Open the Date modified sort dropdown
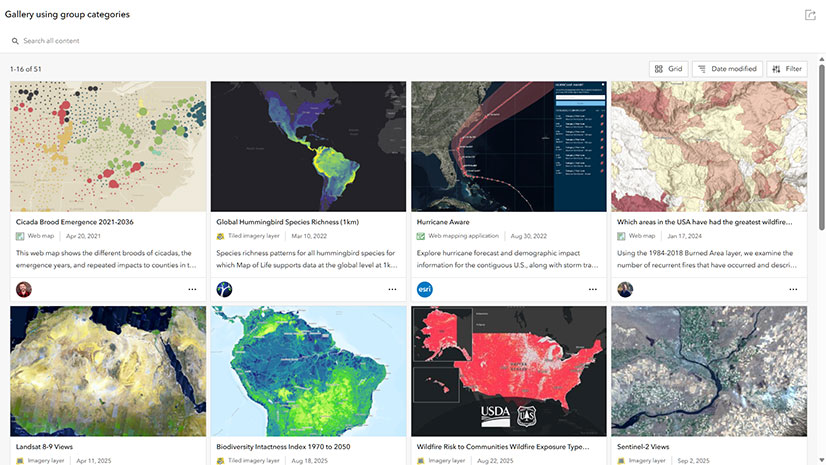Image resolution: width=826 pixels, height=465 pixels. 727,69
